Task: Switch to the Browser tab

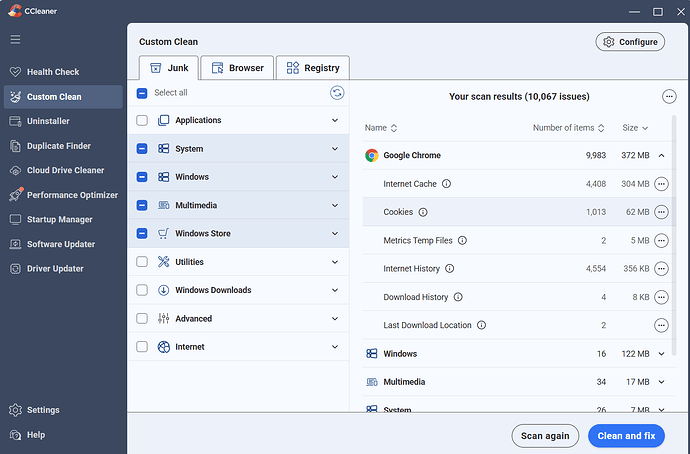Action: 237,68
